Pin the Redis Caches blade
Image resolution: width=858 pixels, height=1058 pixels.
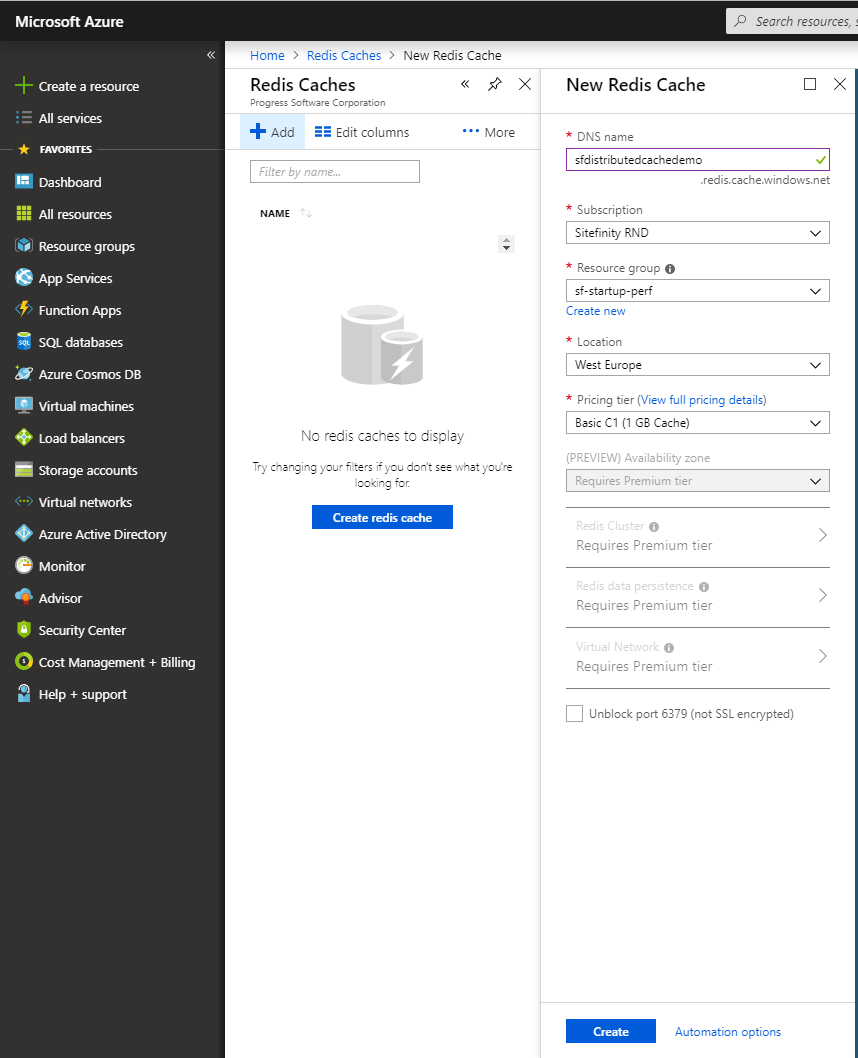[x=494, y=84]
